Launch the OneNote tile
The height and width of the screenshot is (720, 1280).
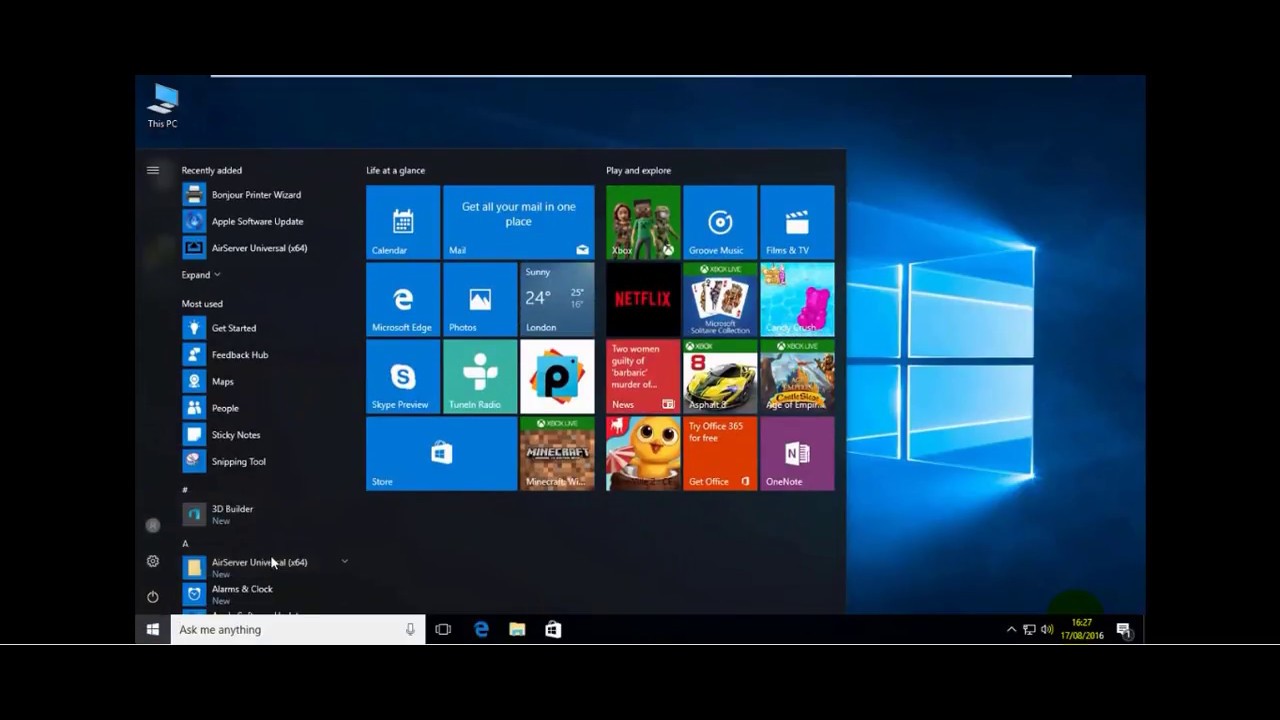[x=797, y=453]
